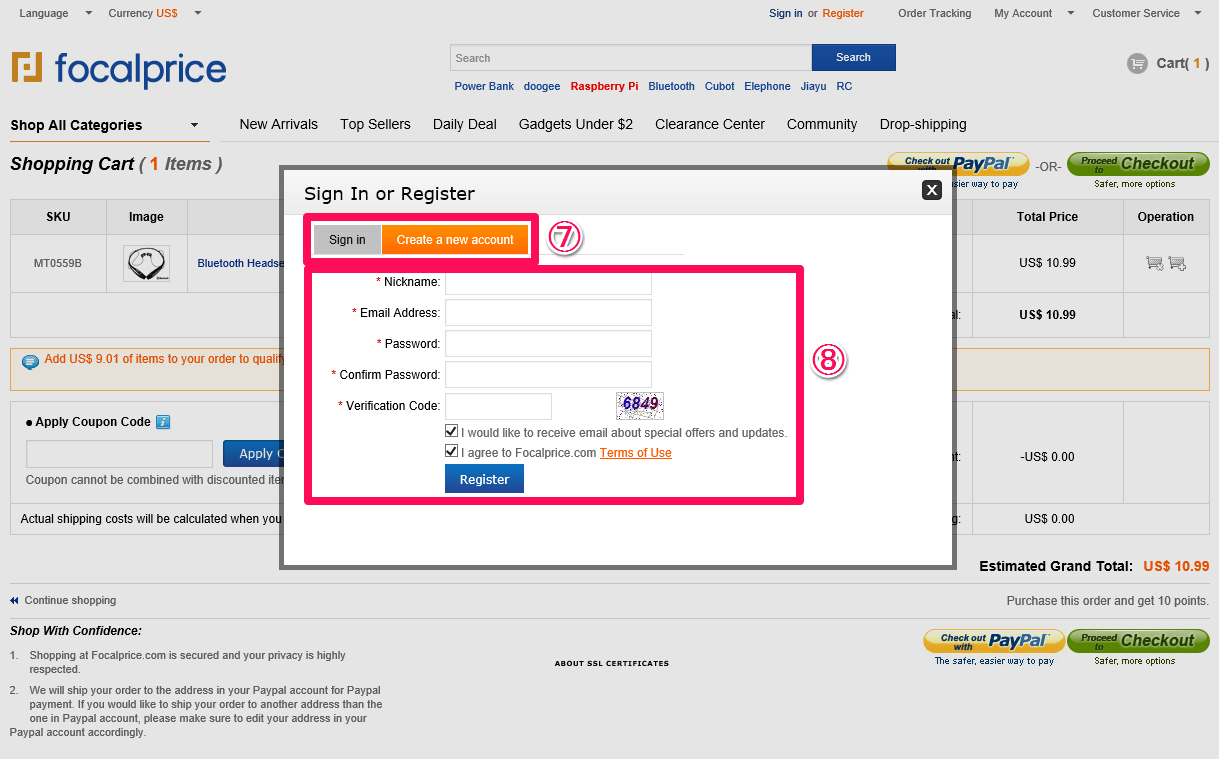
Task: Click the speech bubble icon by shipping notice
Action: (x=30, y=361)
